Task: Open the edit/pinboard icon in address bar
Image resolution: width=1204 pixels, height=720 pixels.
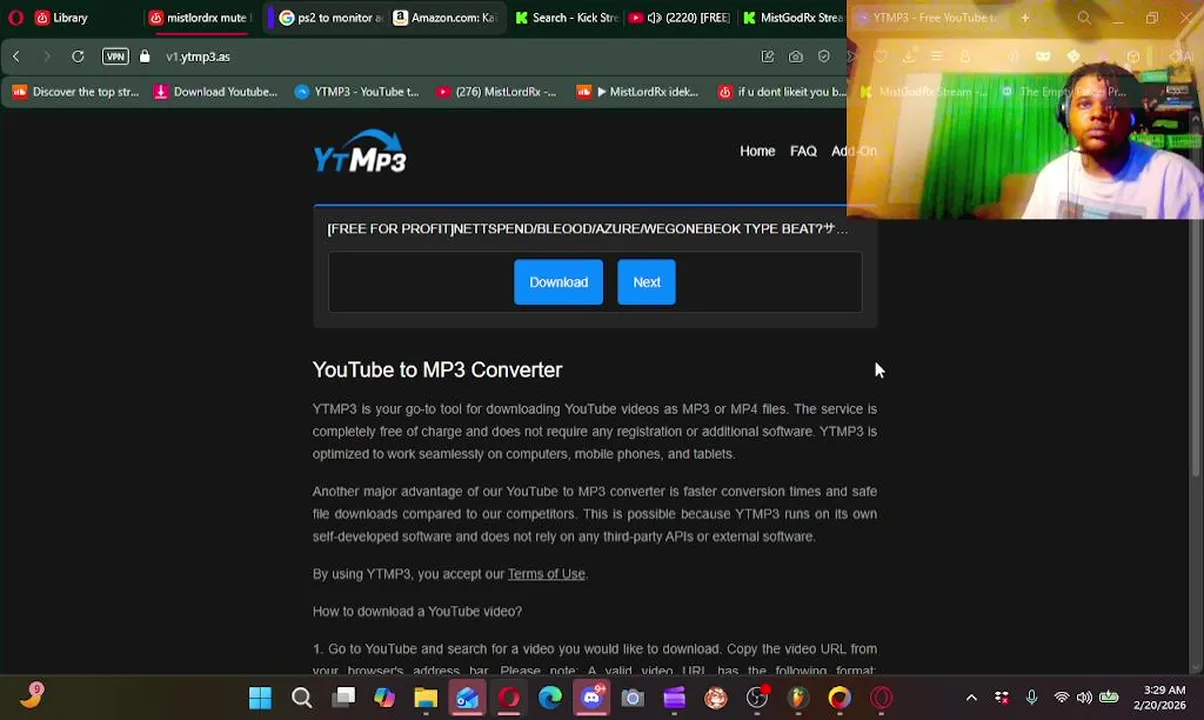Action: pos(767,57)
